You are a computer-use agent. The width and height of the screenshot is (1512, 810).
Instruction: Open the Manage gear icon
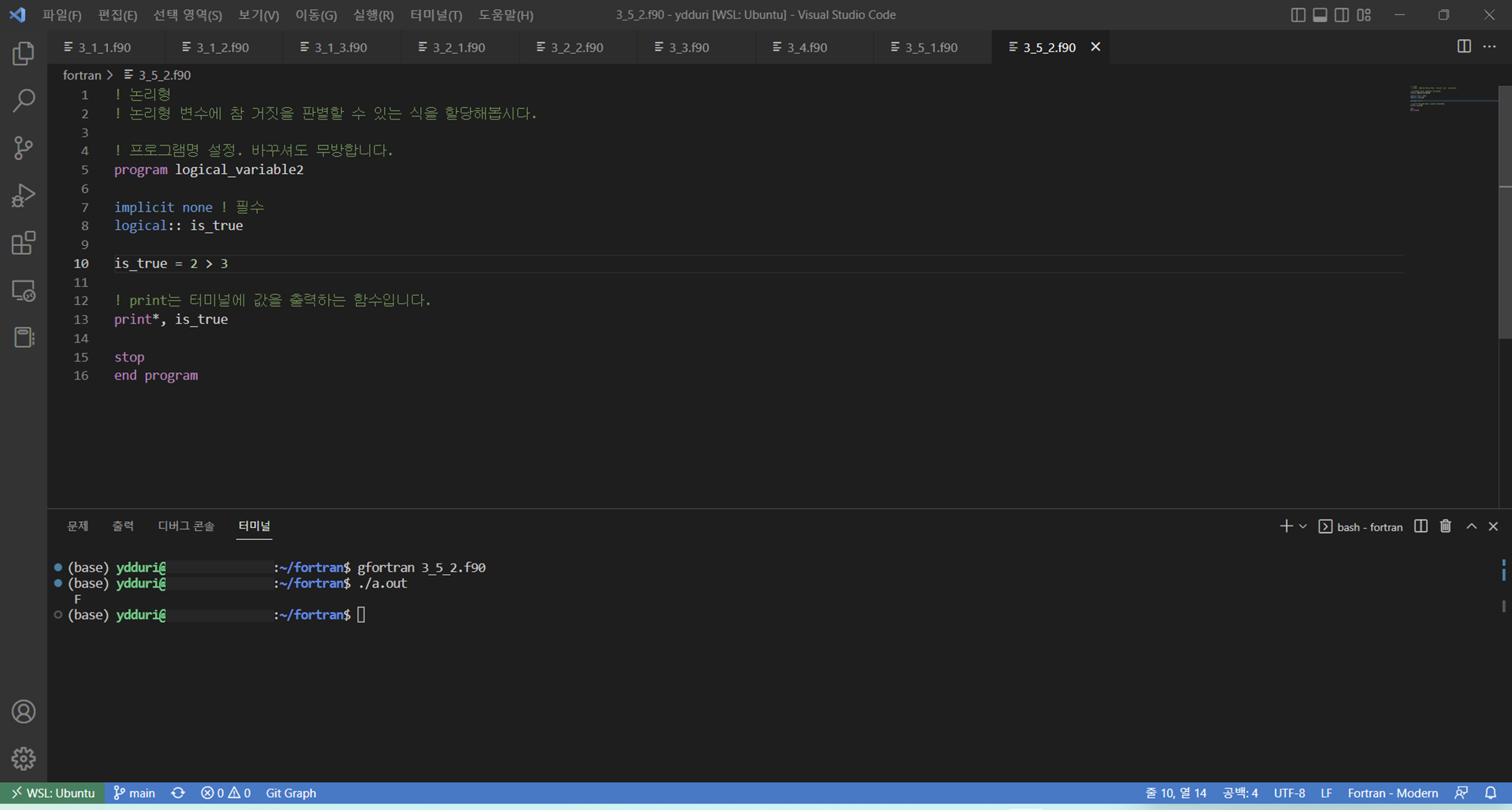pyautogui.click(x=23, y=759)
